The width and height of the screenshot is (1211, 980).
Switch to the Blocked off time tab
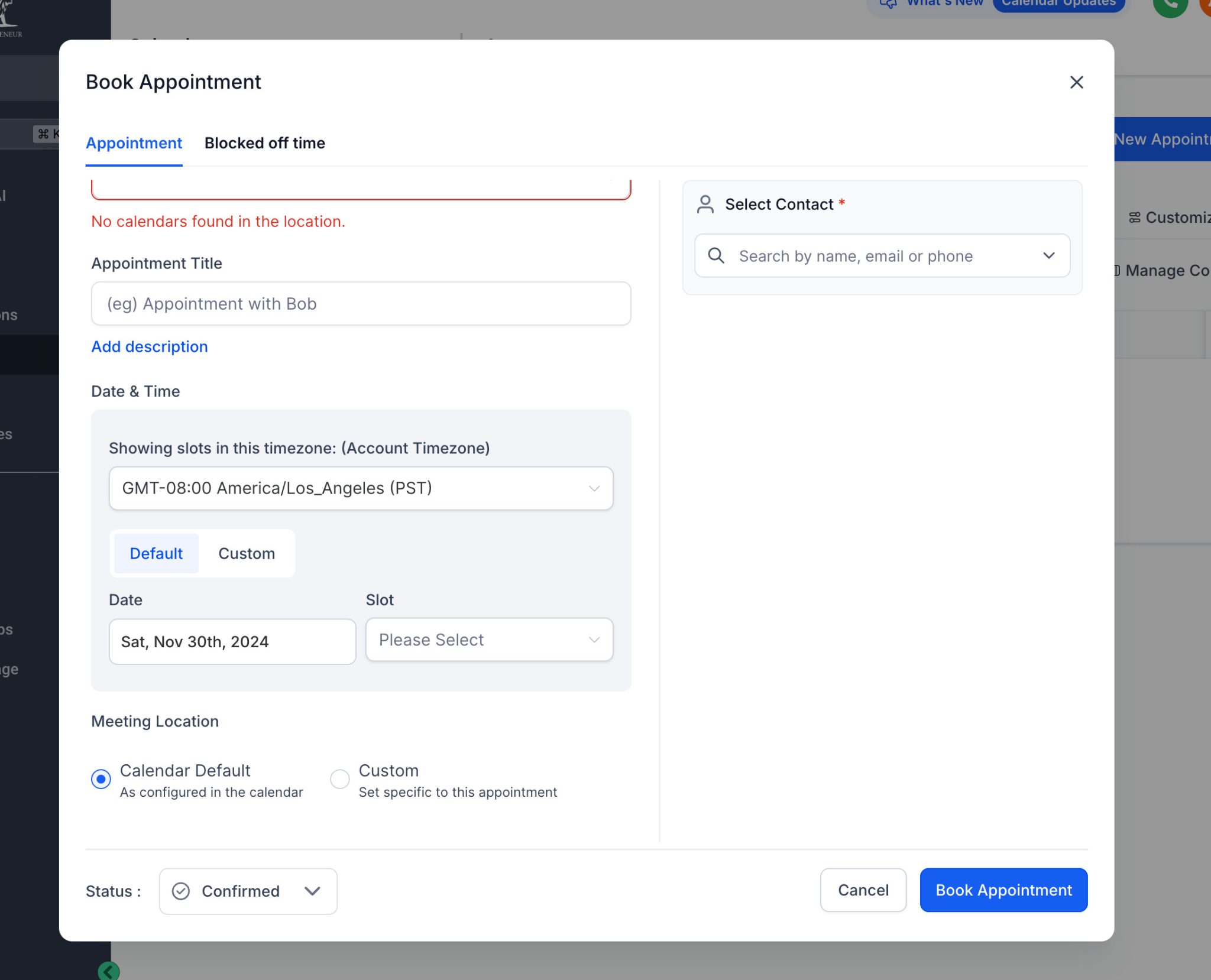pos(264,143)
